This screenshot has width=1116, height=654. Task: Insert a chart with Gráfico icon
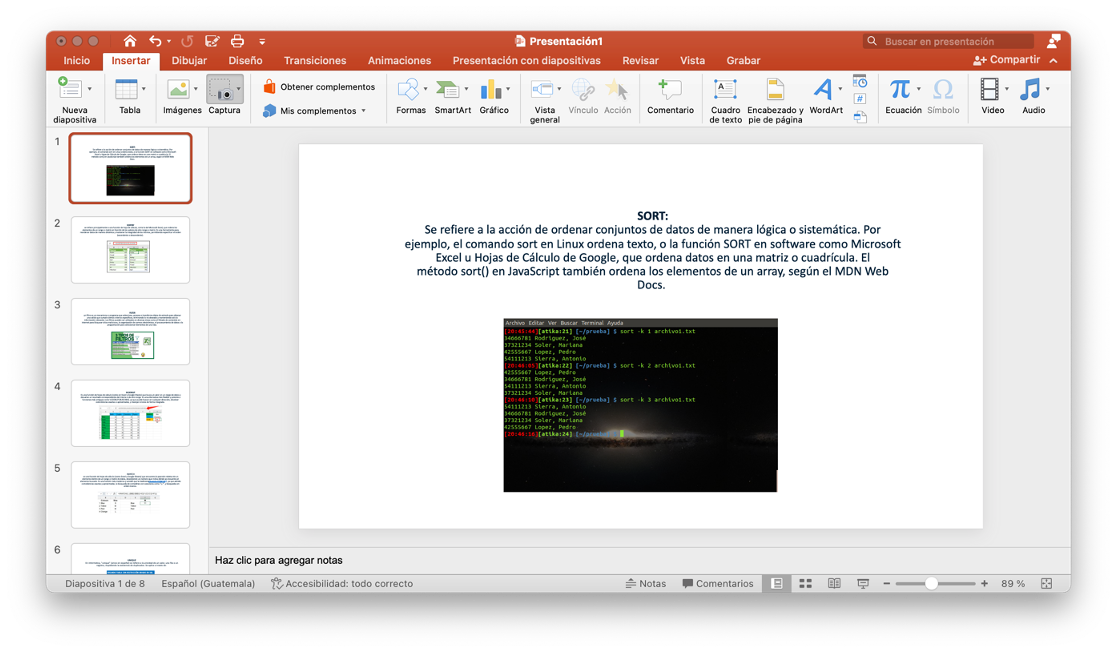tap(492, 90)
